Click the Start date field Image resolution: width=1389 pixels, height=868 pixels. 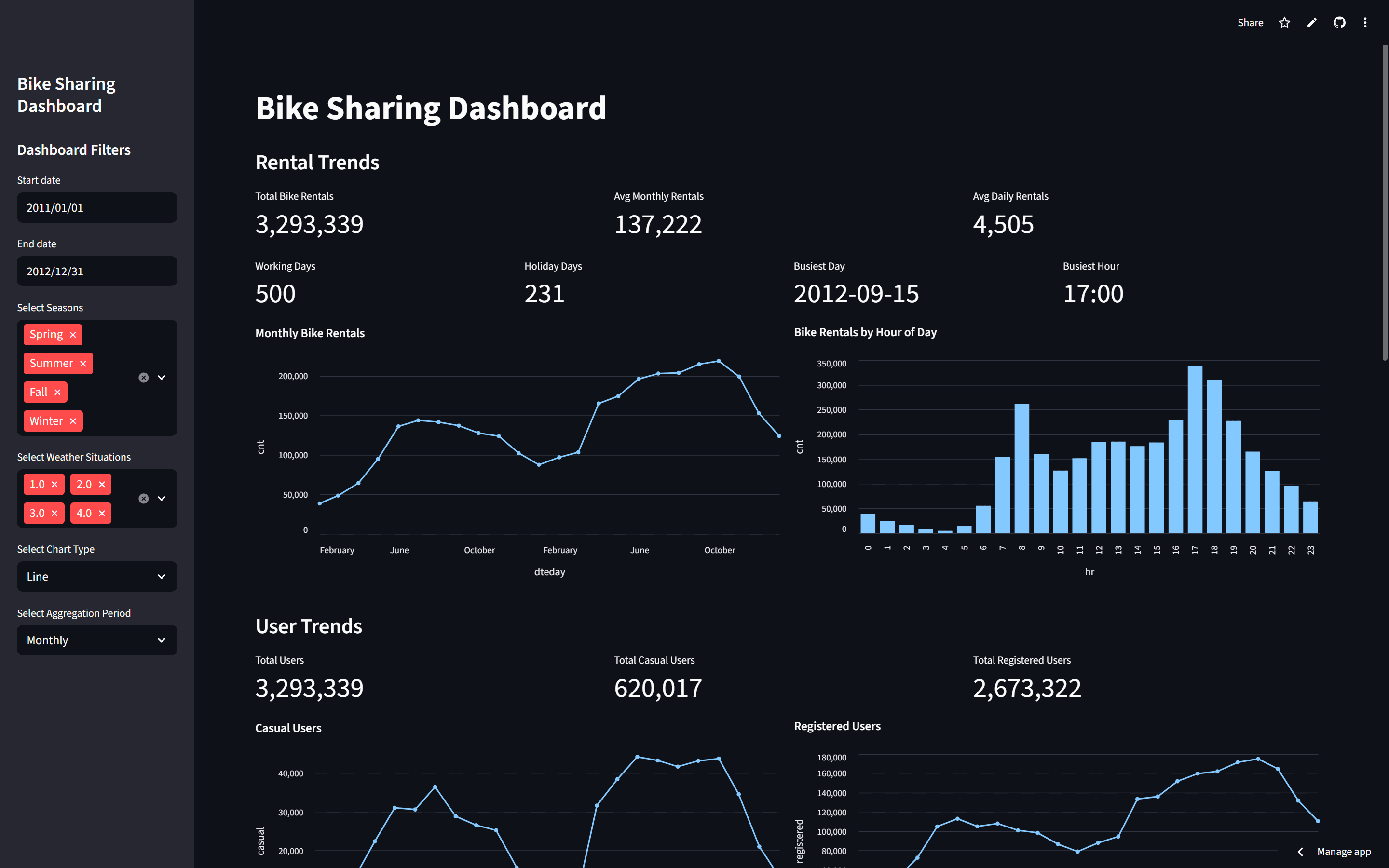coord(96,207)
